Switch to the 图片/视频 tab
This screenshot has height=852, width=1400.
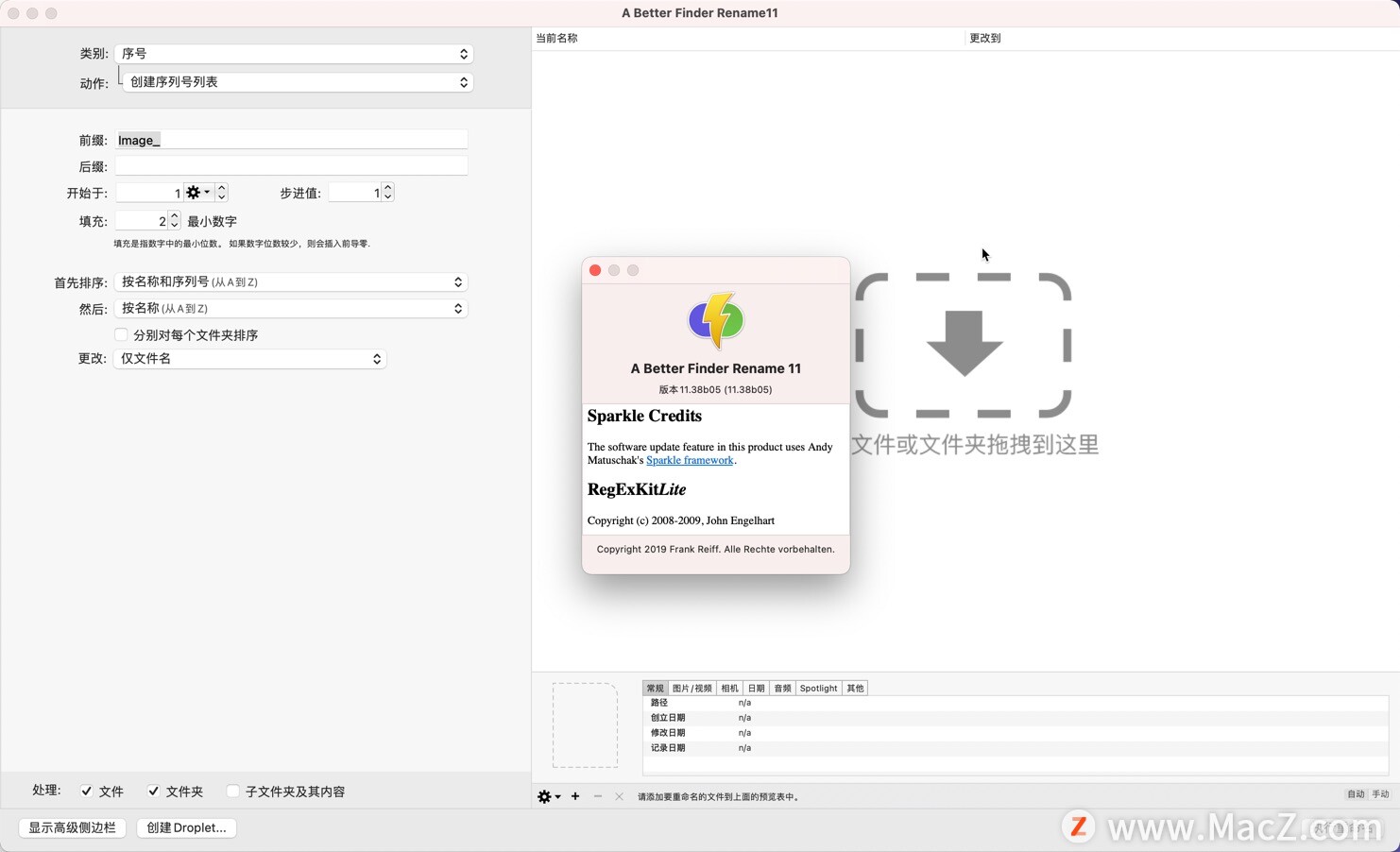(x=692, y=689)
